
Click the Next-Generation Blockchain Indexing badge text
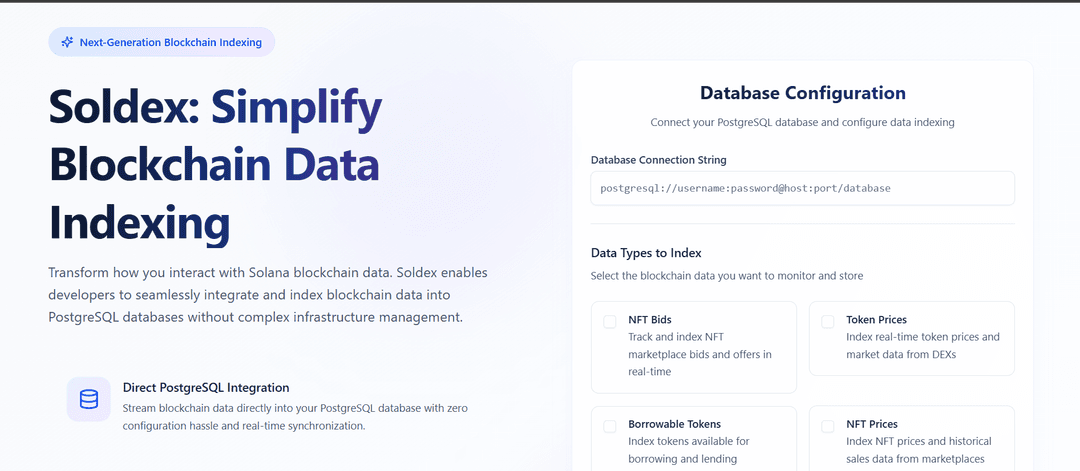tap(170, 42)
